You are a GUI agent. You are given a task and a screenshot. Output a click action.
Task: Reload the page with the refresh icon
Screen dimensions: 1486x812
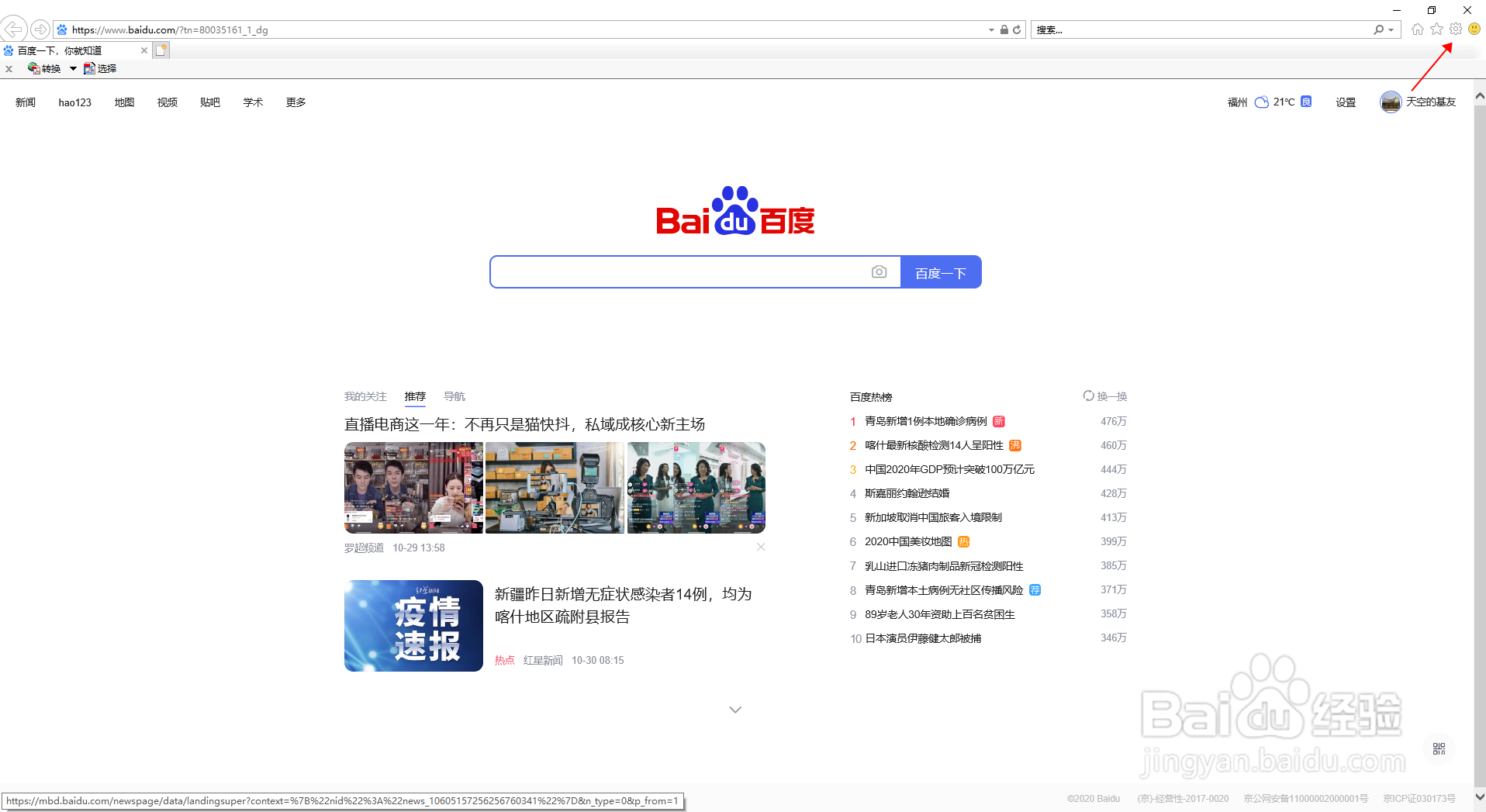(1017, 29)
